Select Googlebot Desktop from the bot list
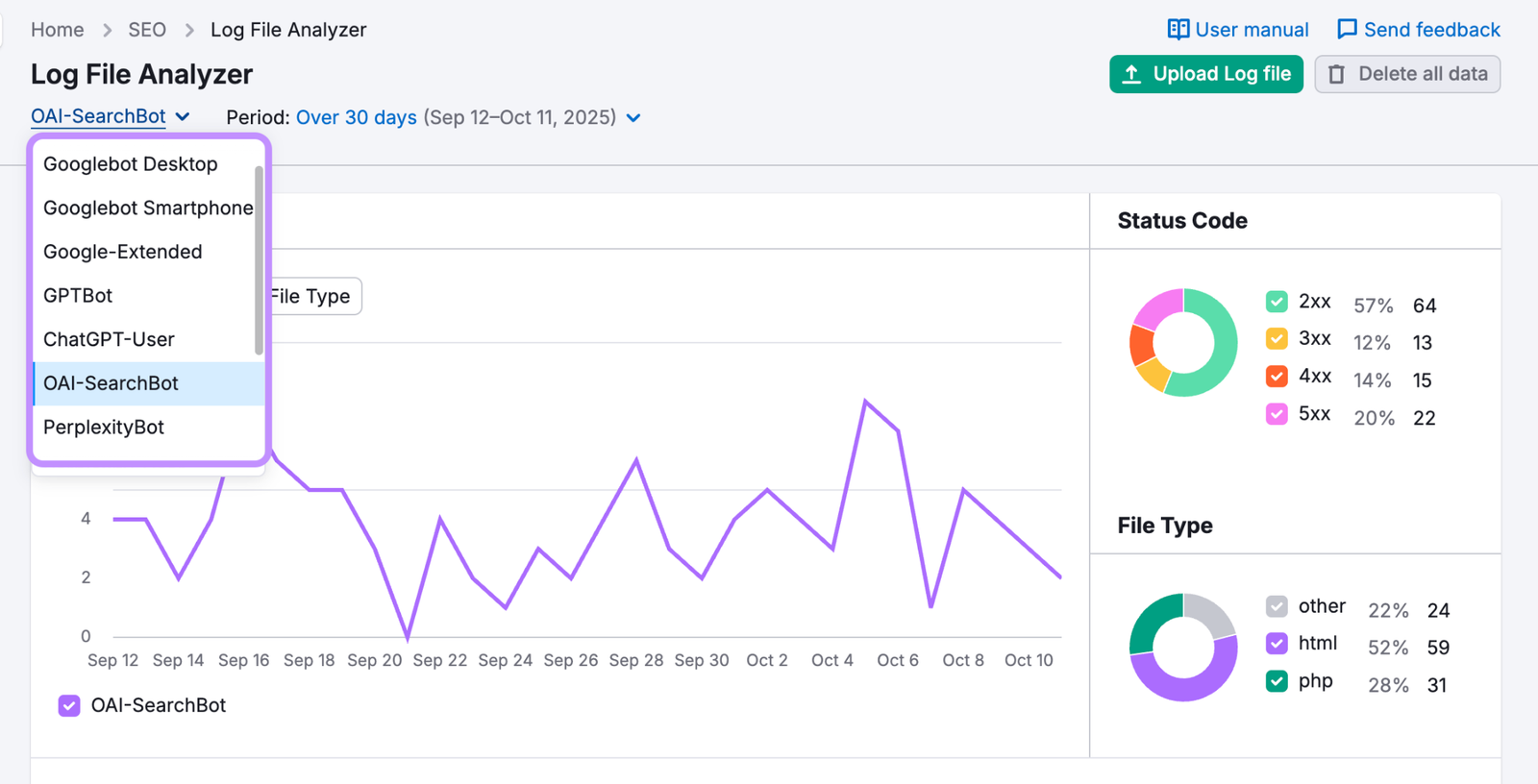 pos(149,164)
